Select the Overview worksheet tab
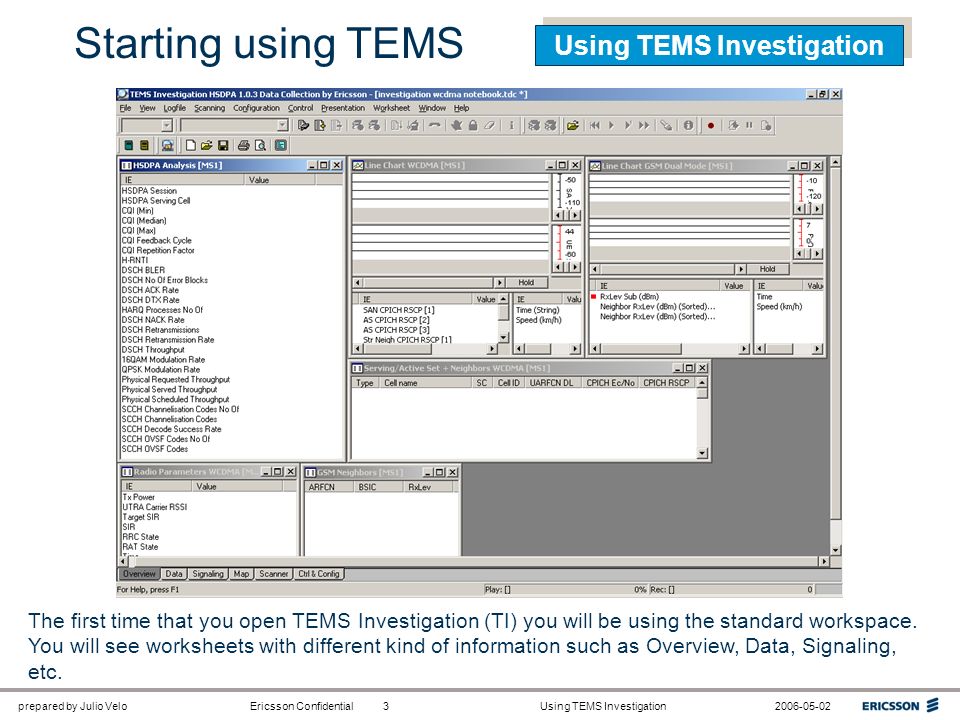Screen dimensions: 960x720 coord(139,574)
